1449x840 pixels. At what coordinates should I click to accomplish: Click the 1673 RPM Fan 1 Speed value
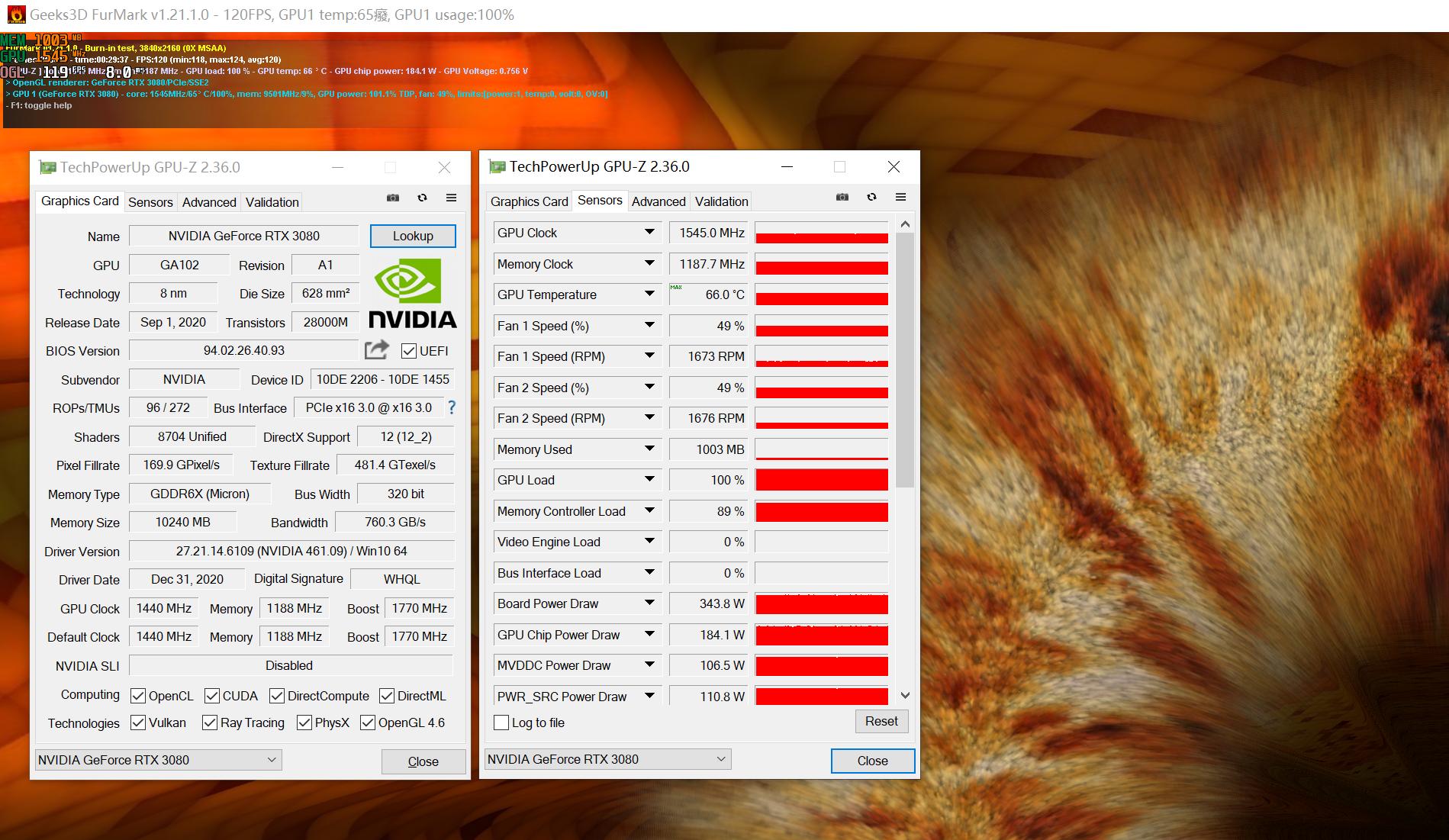(710, 356)
